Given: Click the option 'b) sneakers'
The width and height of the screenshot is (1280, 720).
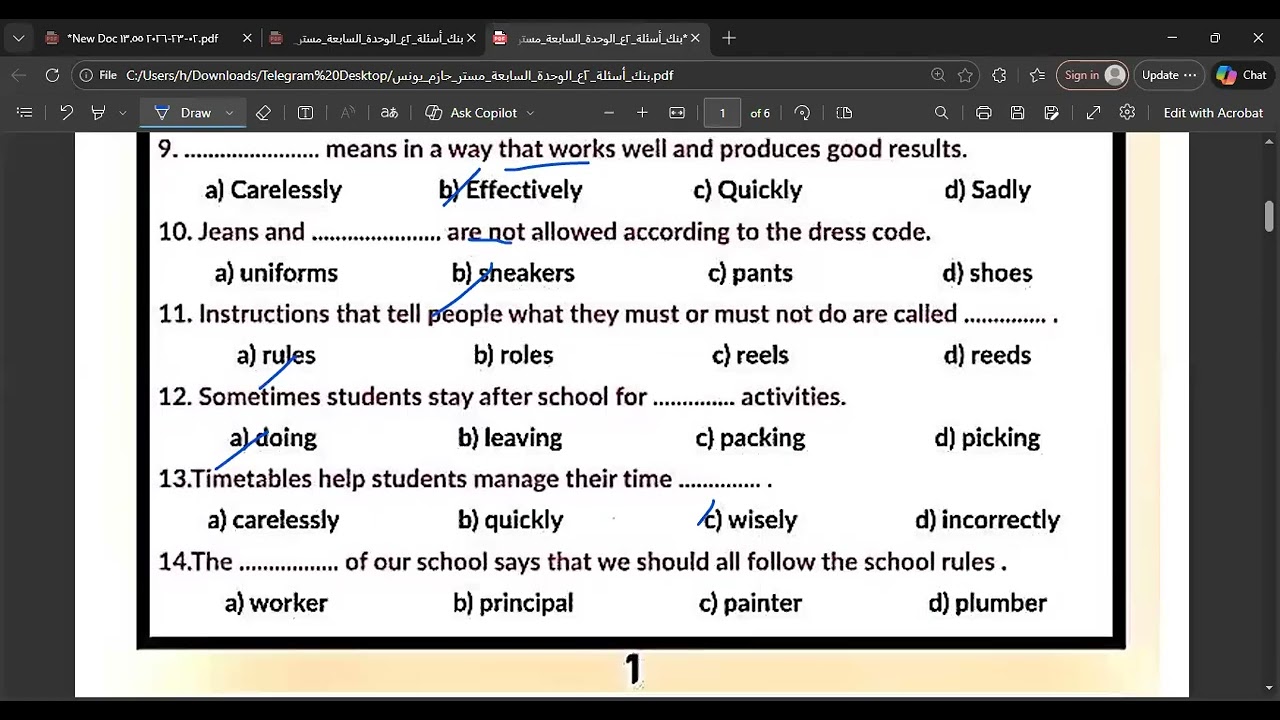Looking at the screenshot, I should (513, 273).
